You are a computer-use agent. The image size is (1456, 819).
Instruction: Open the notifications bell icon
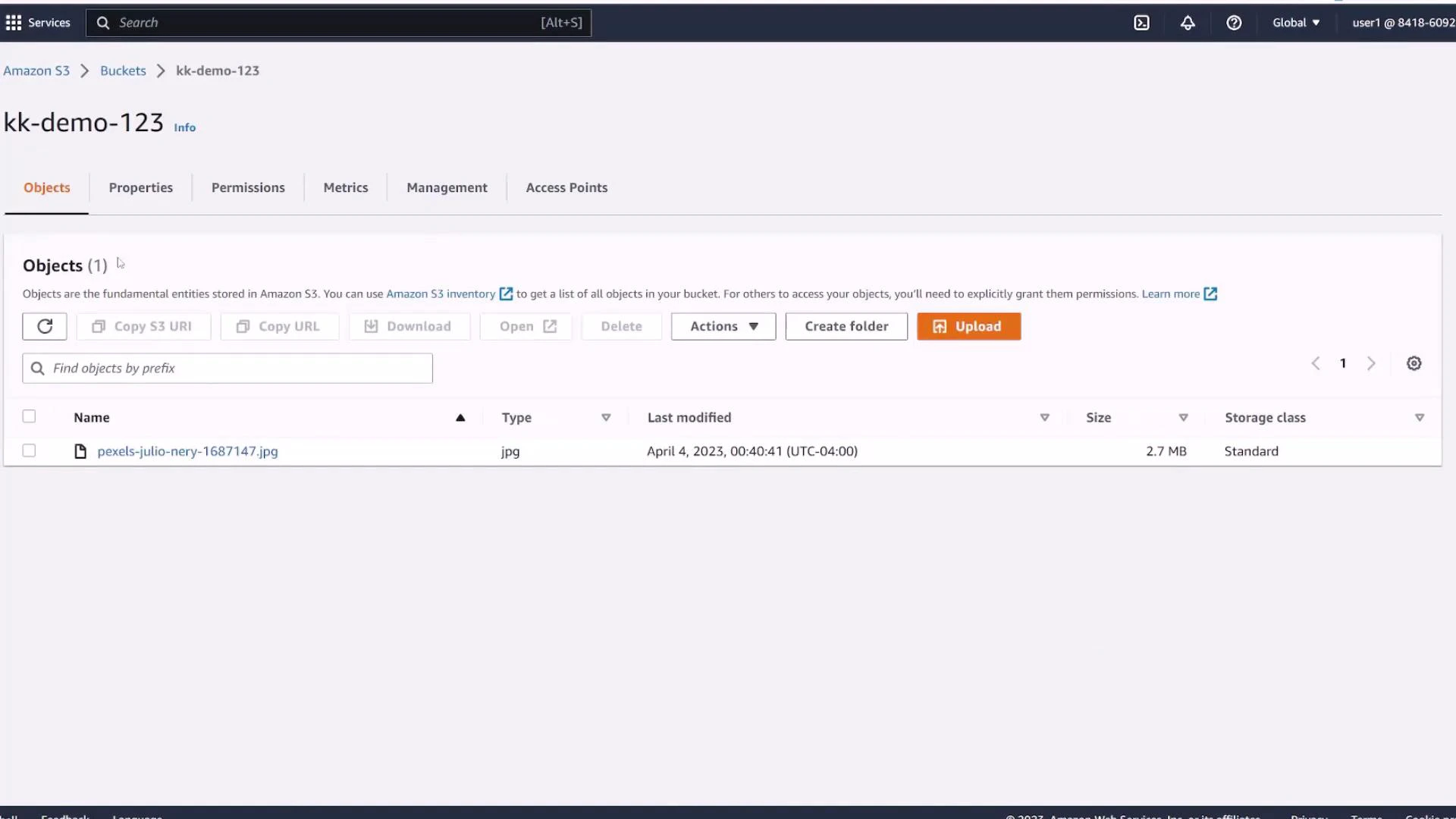click(x=1188, y=23)
